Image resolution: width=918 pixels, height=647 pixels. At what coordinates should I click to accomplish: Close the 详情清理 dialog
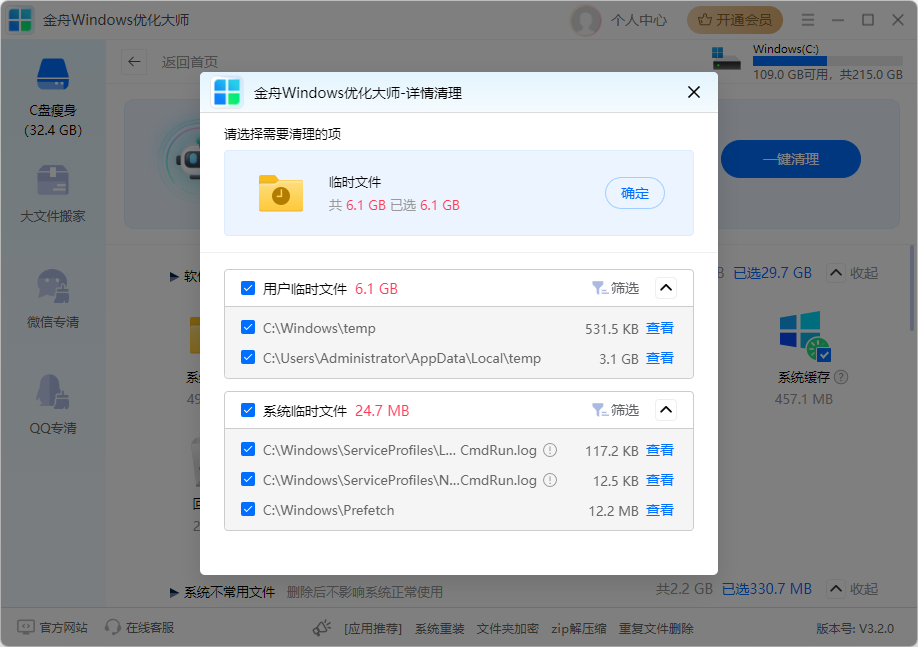[694, 92]
